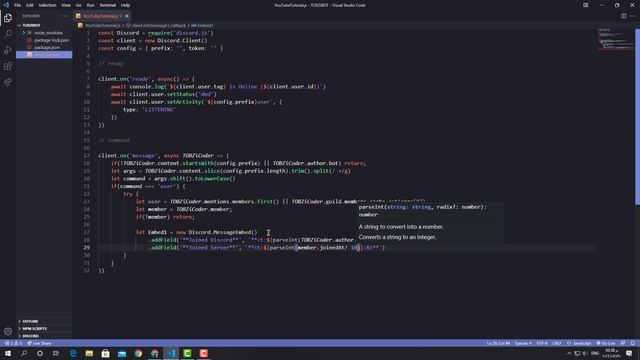
Task: Open the Selection menu
Action: point(47,5)
